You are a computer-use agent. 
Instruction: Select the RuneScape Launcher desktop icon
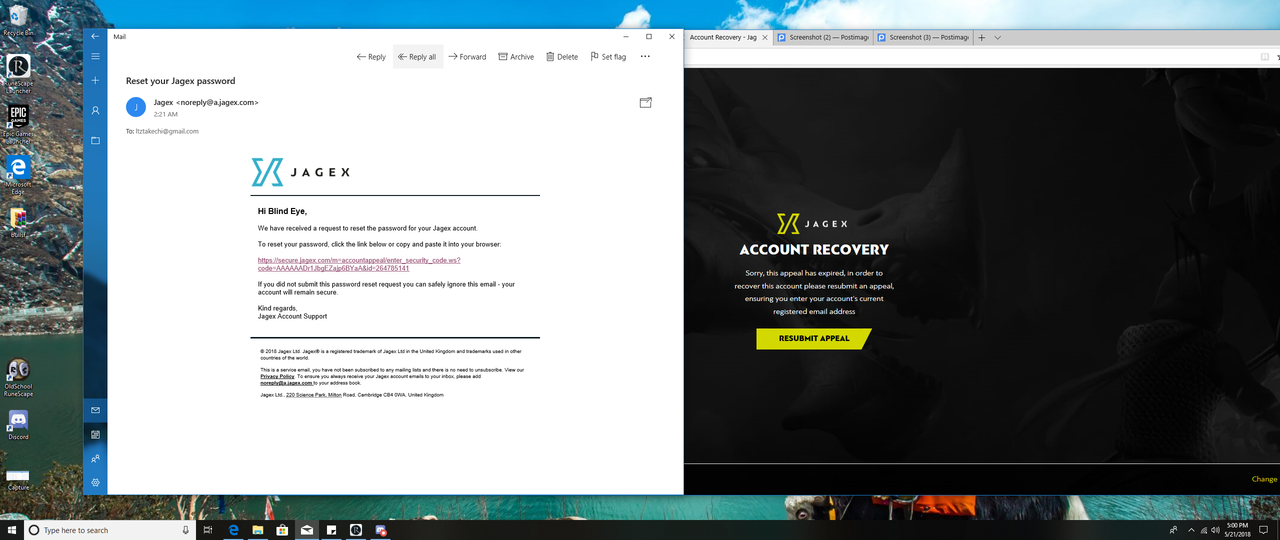point(18,73)
